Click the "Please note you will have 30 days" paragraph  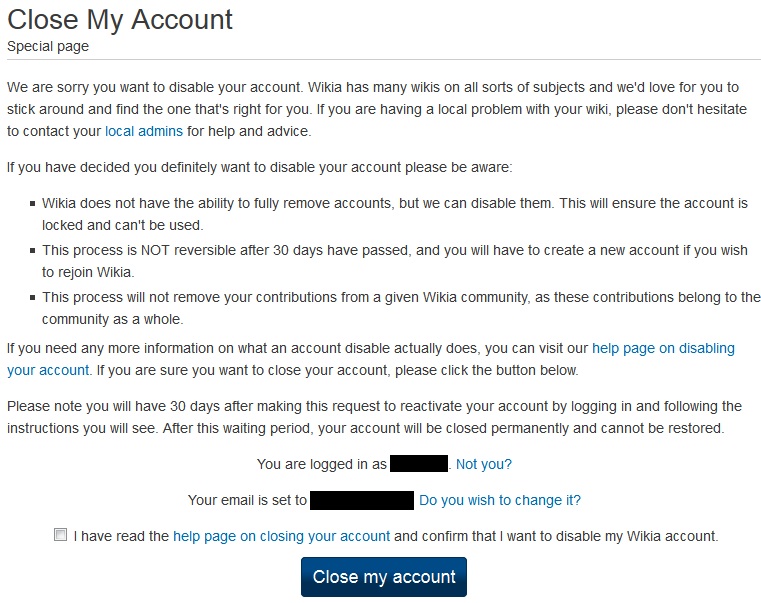374,417
